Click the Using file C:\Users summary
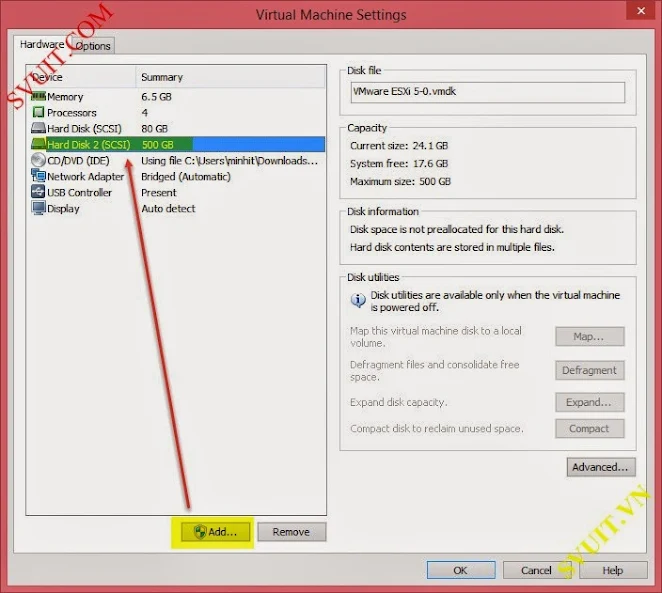662x593 pixels. pyautogui.click(x=229, y=161)
